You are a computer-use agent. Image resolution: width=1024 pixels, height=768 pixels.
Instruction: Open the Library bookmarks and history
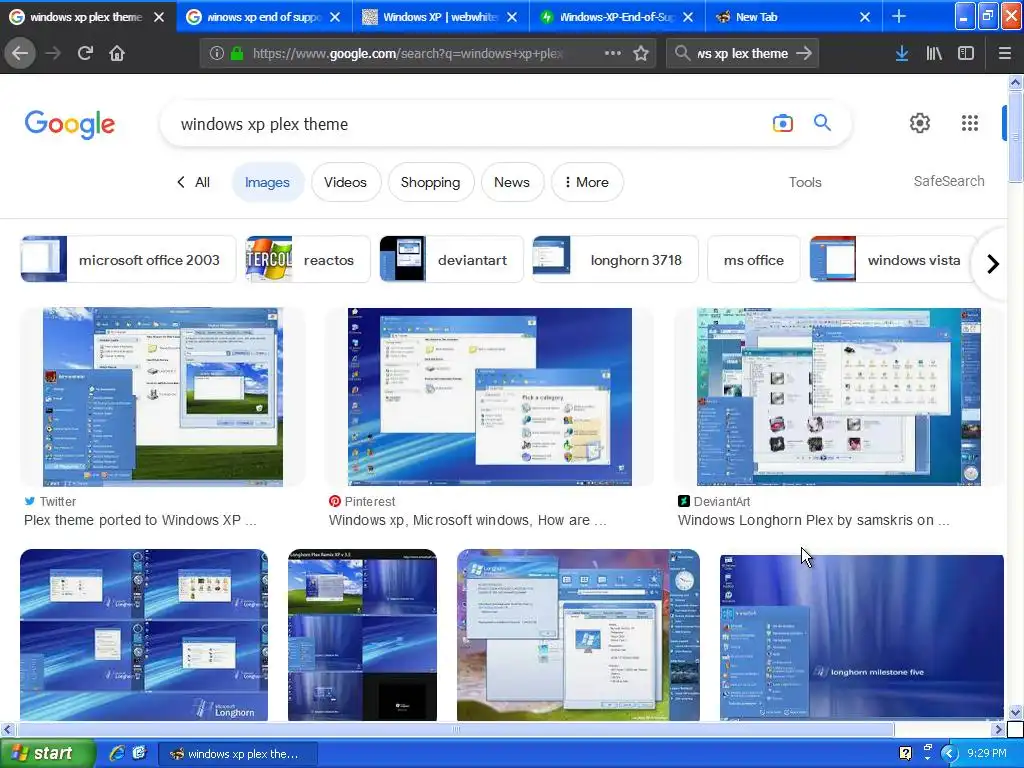934,54
